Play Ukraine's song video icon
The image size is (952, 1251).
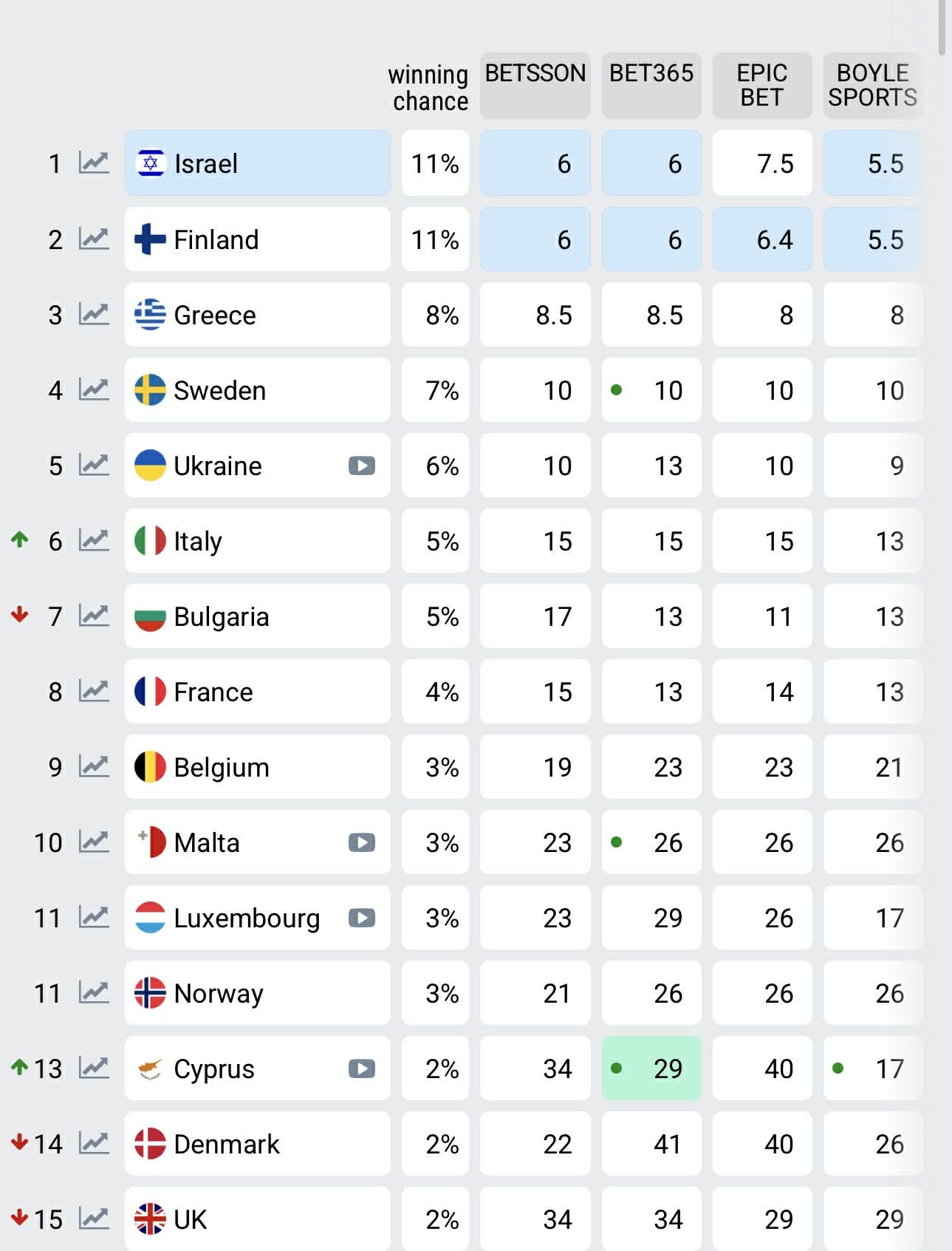point(362,466)
